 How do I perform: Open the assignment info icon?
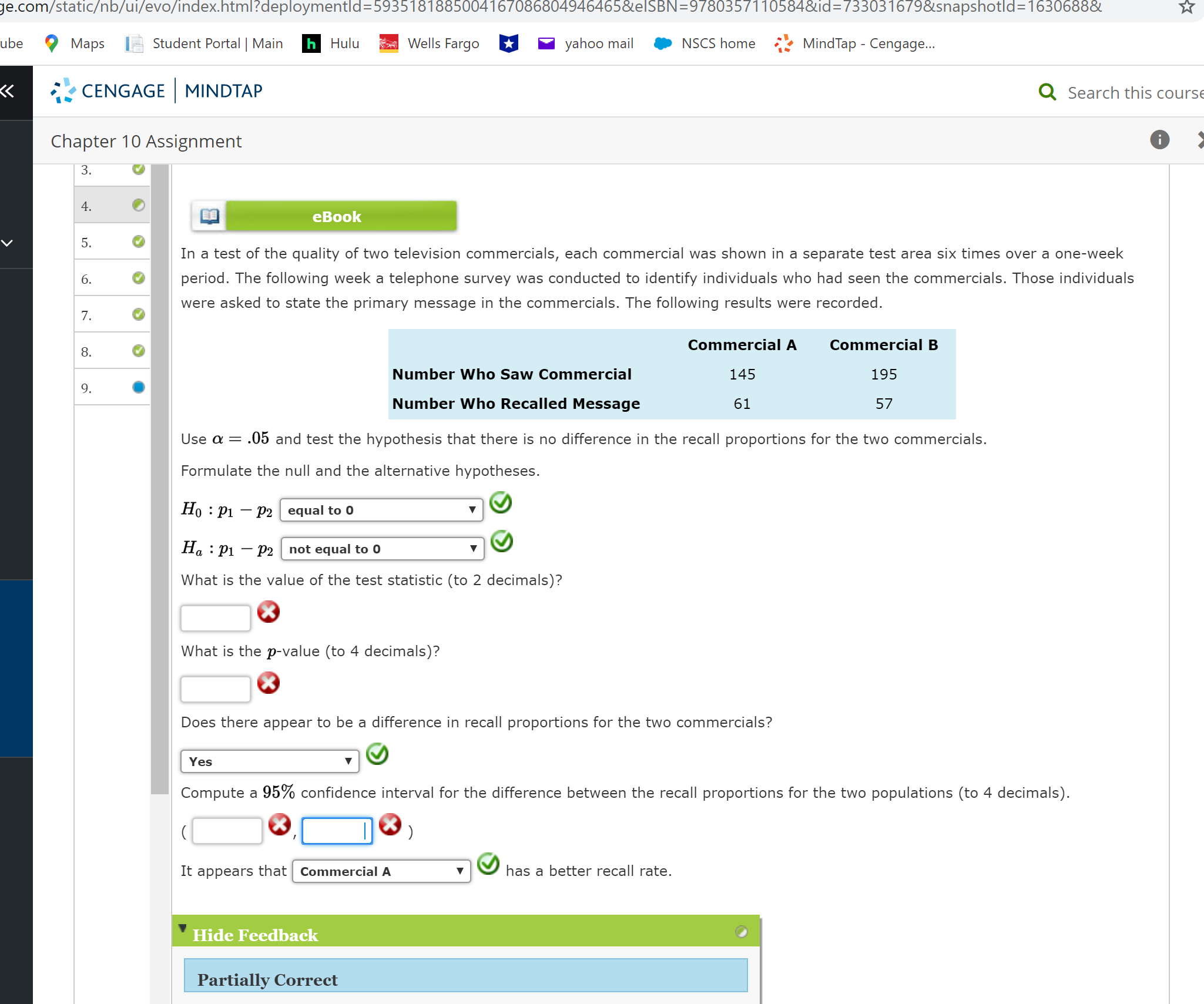click(1159, 140)
